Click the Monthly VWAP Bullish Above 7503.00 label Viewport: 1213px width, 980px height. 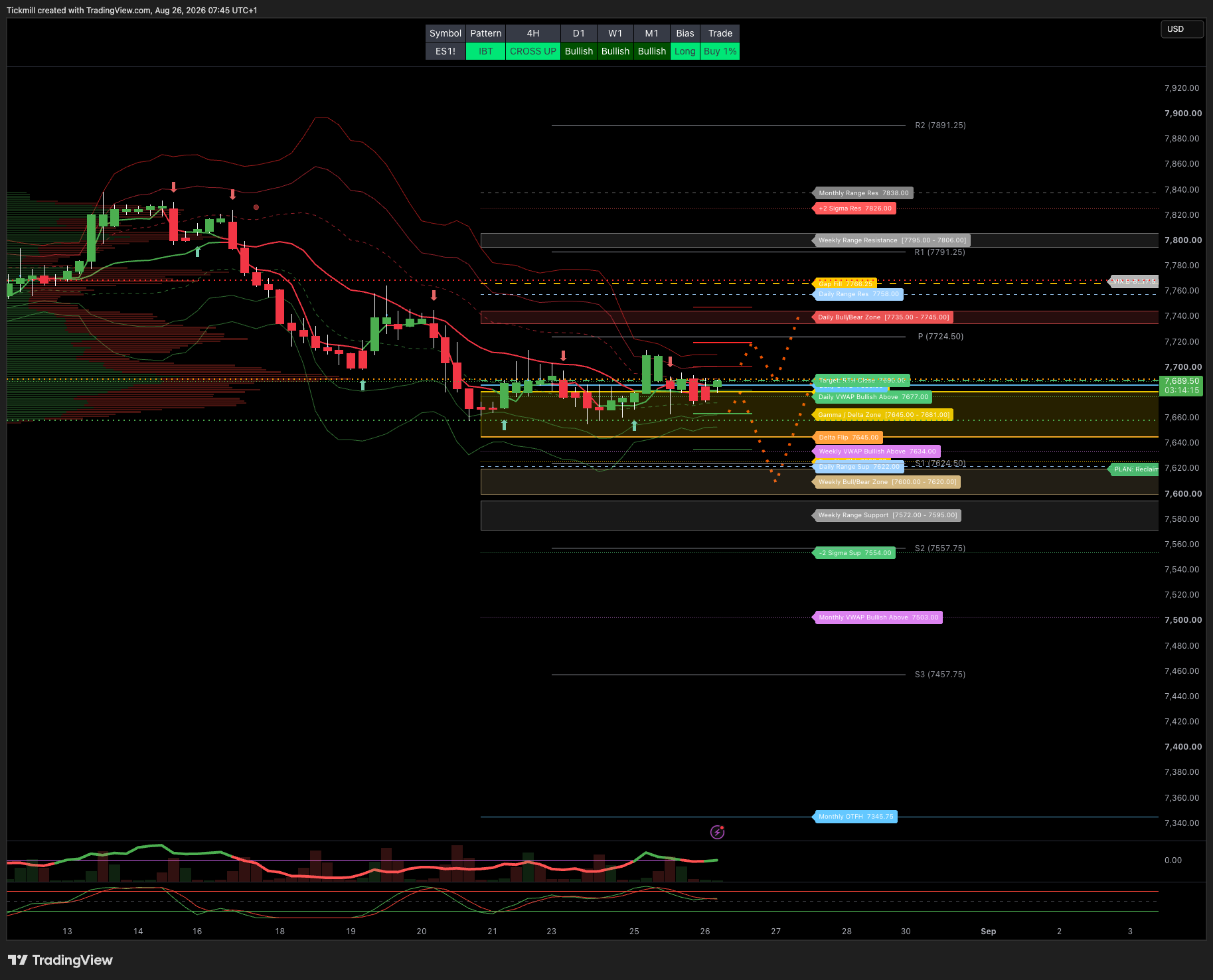pos(878,617)
